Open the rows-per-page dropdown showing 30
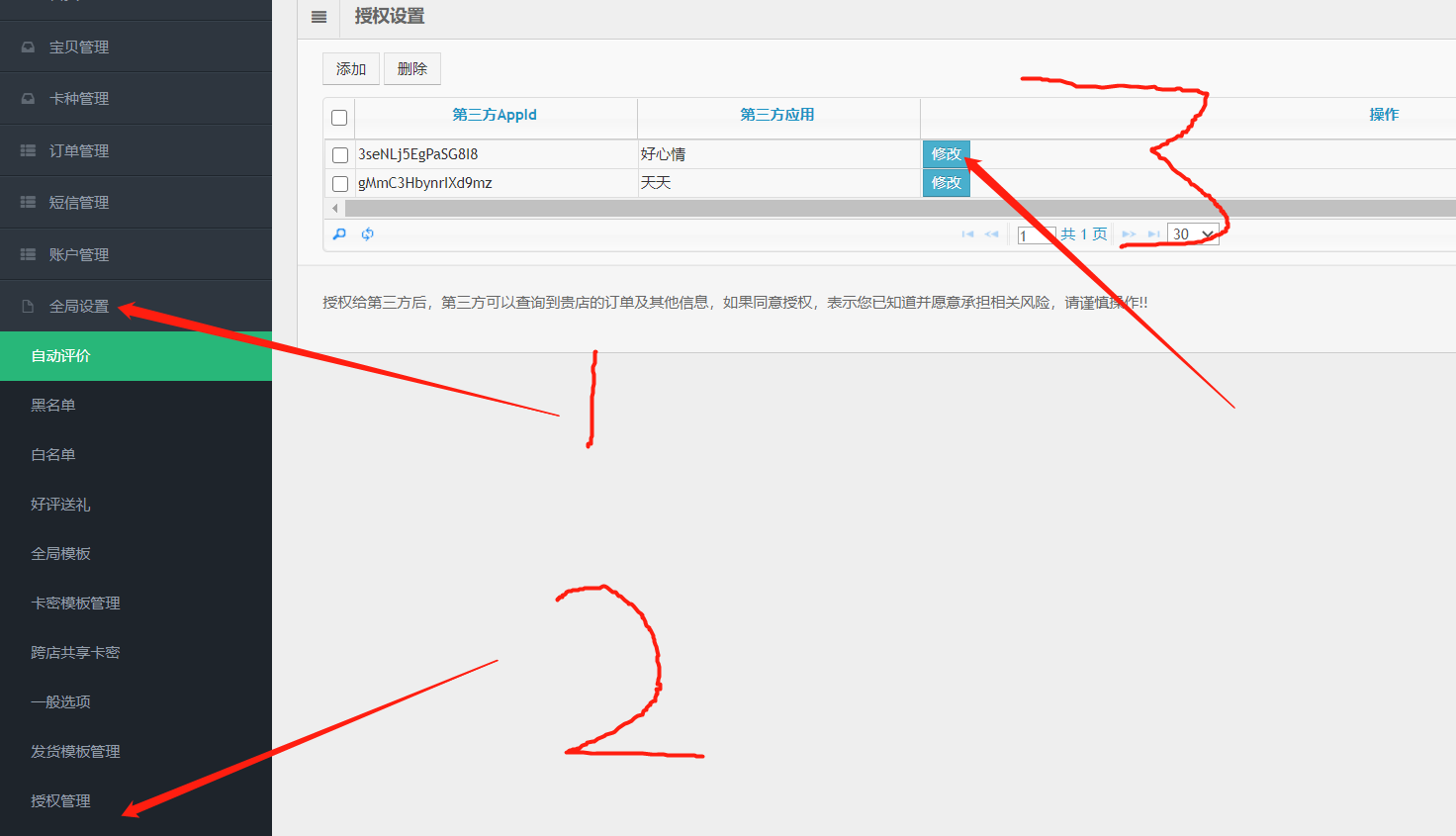1456x836 pixels. [1193, 234]
